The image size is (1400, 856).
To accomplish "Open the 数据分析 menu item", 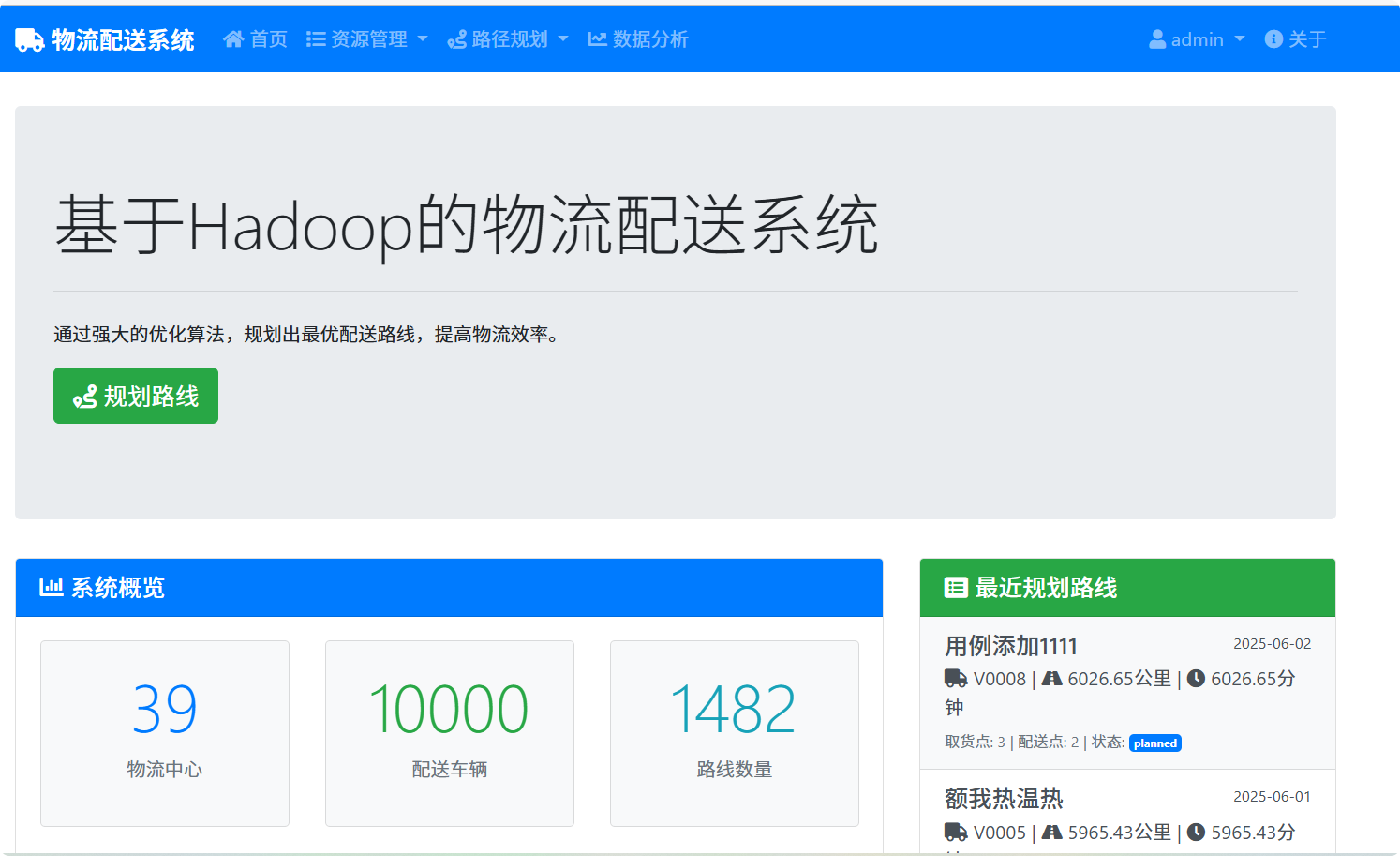I will click(638, 38).
